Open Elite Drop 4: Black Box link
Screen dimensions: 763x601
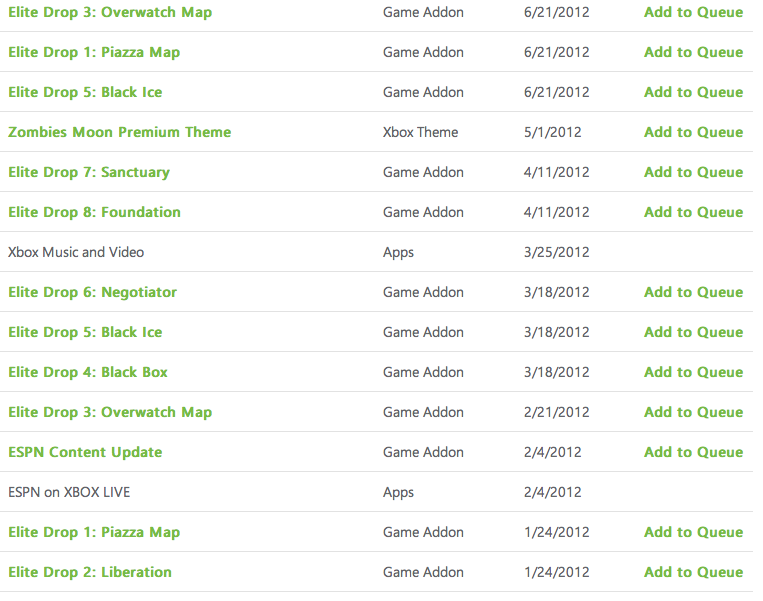[x=88, y=372]
